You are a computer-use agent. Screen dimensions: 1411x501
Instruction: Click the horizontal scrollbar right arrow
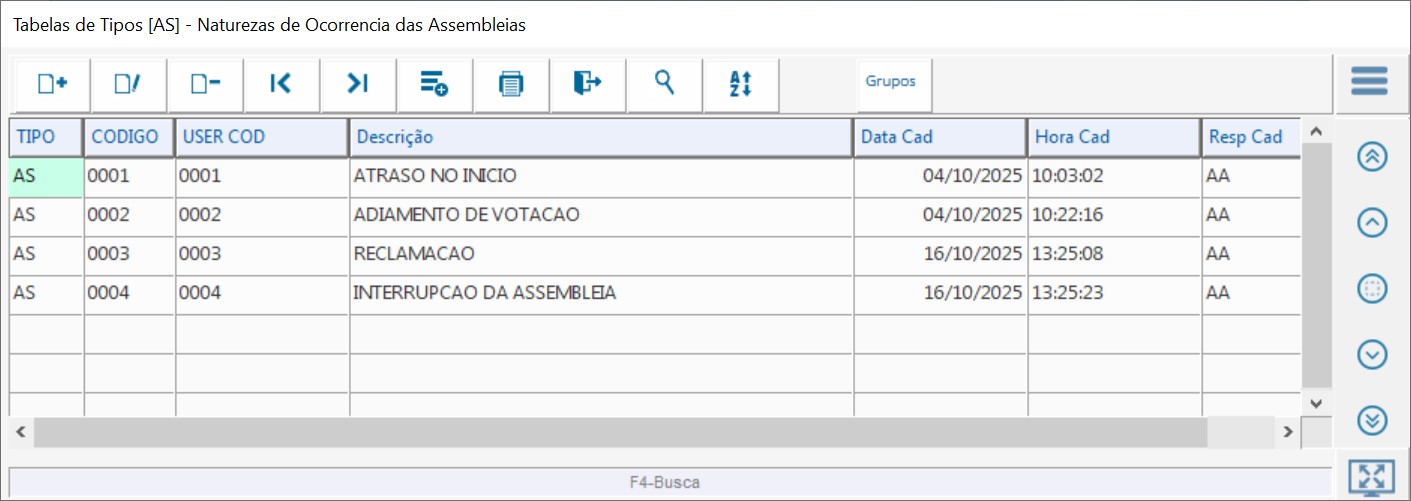[x=1289, y=432]
